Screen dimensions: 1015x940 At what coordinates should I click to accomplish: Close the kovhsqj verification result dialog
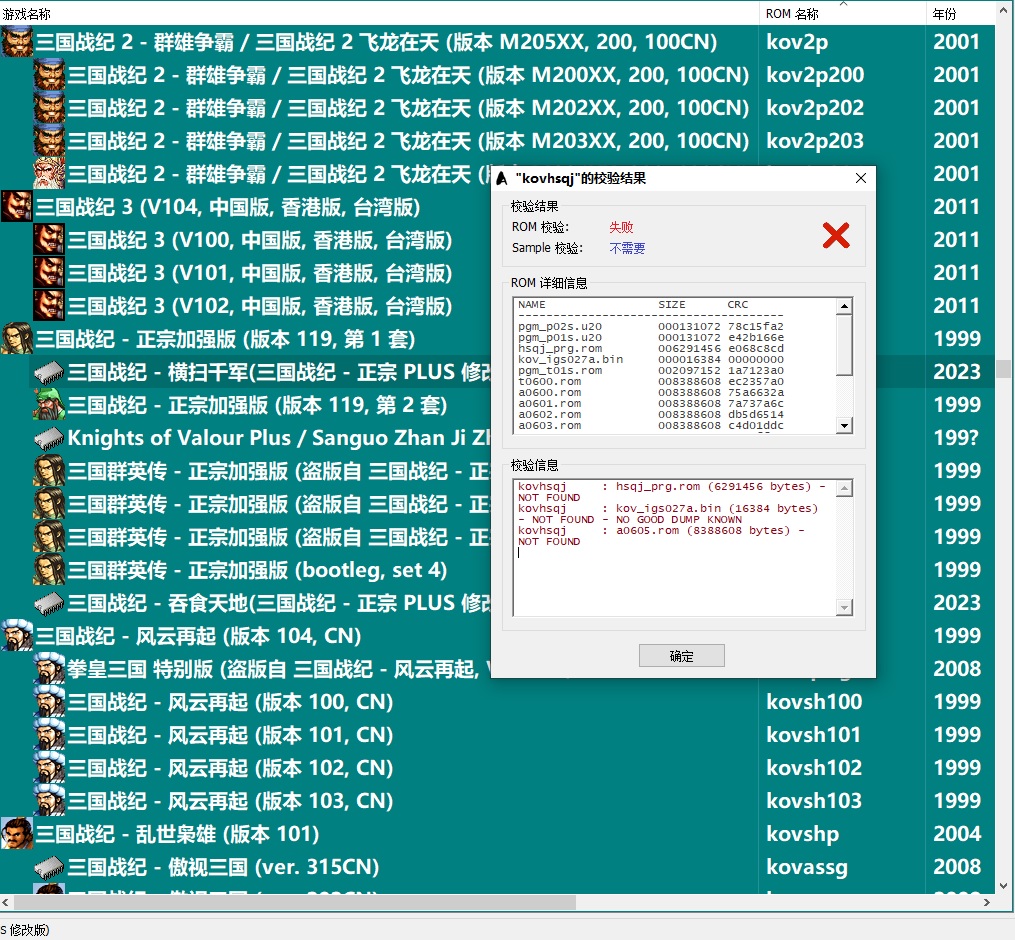[x=860, y=178]
